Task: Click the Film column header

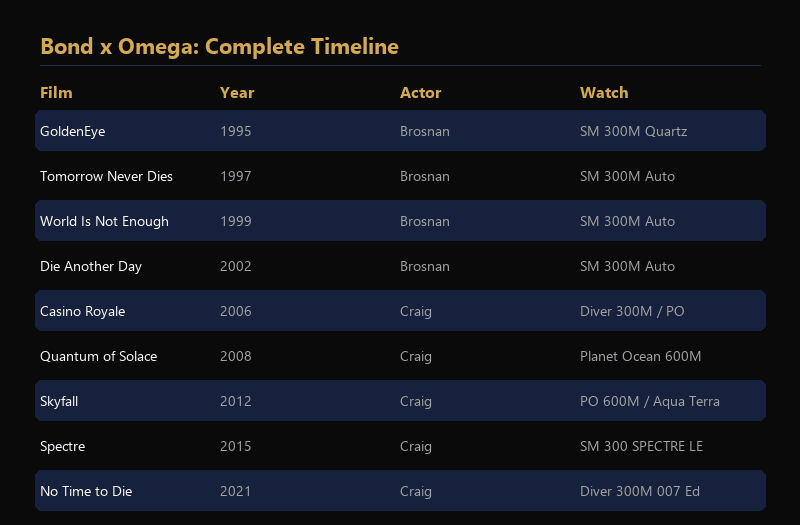Action: click(x=56, y=93)
